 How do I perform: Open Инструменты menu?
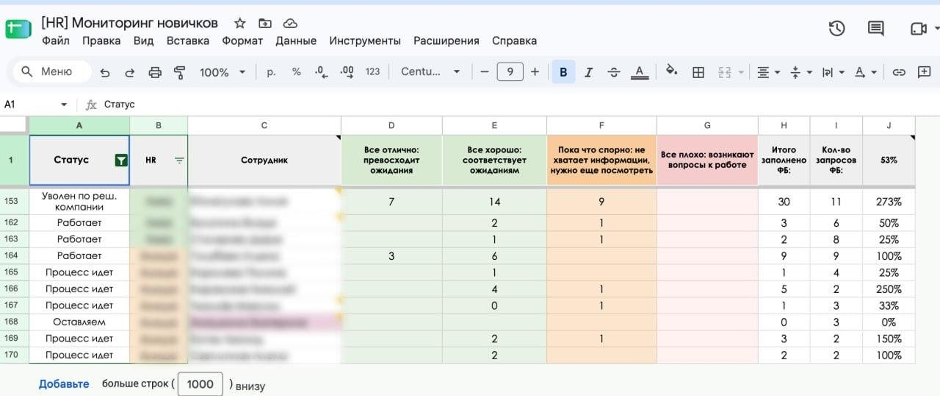[x=365, y=41]
